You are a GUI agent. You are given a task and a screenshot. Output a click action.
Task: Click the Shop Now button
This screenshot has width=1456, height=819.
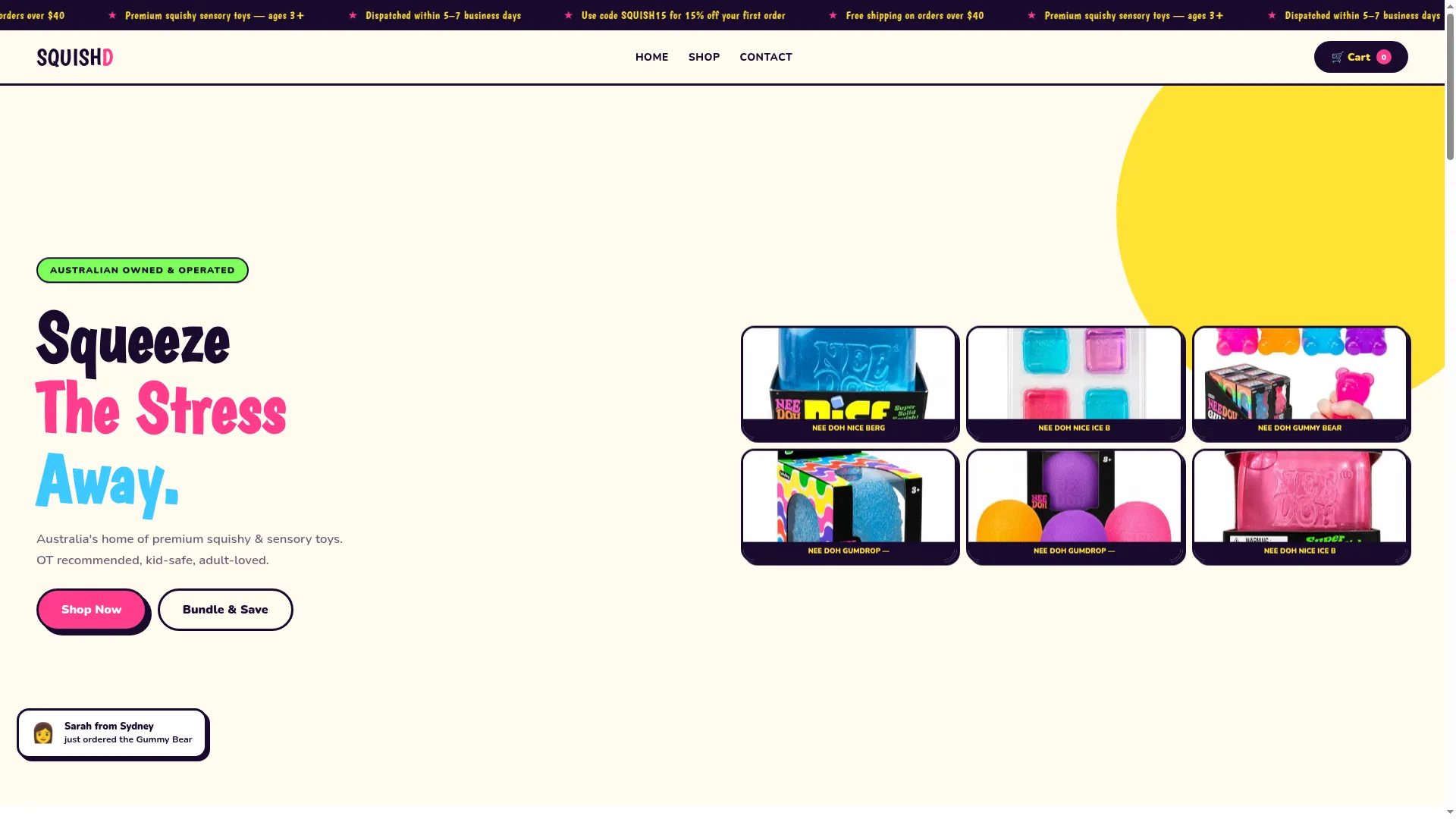tap(92, 610)
